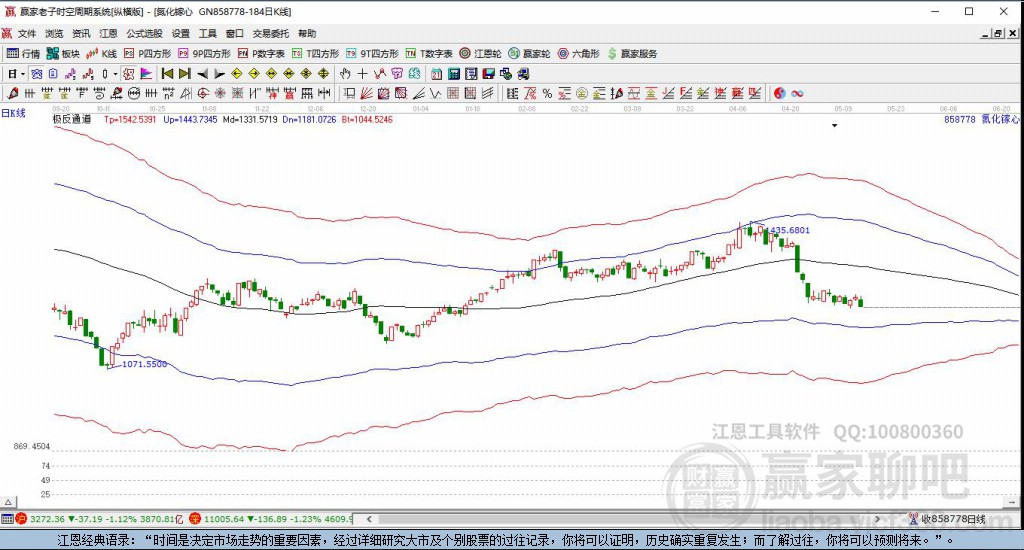Open the P四方形 tool
The width and height of the screenshot is (1024, 550).
(x=148, y=54)
